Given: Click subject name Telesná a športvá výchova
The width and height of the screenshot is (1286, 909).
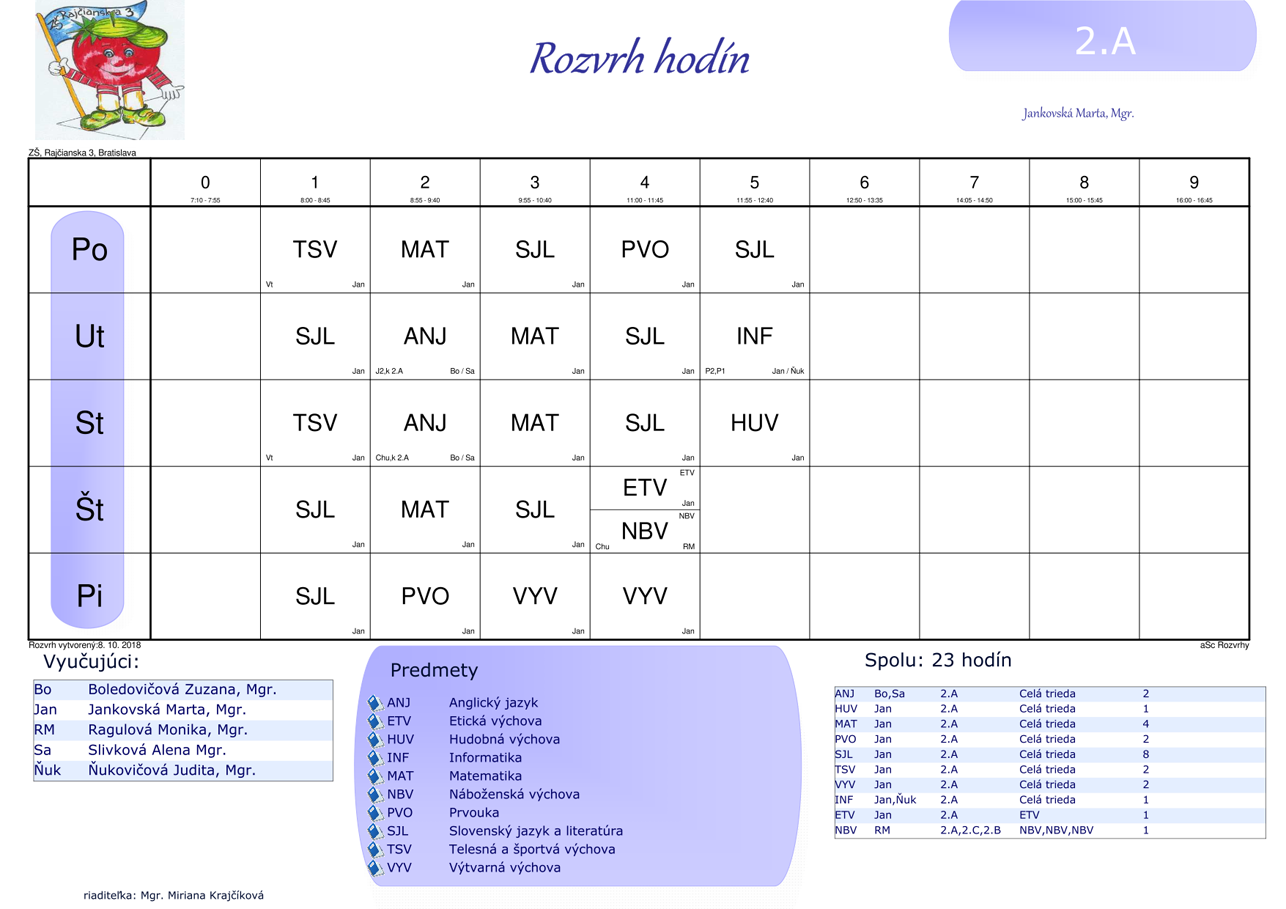Looking at the screenshot, I should click(532, 849).
